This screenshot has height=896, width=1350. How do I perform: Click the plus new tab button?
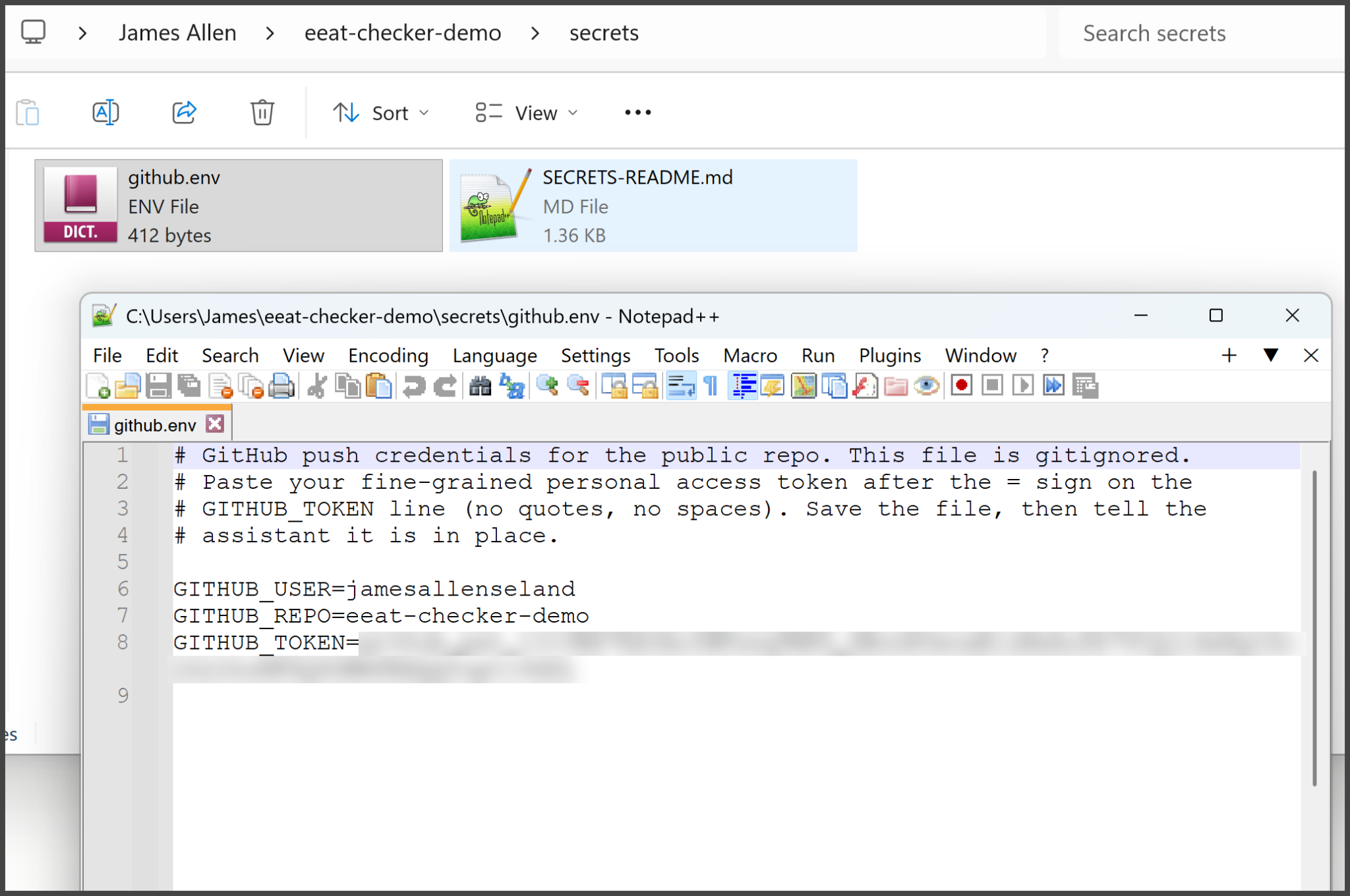(x=1229, y=356)
